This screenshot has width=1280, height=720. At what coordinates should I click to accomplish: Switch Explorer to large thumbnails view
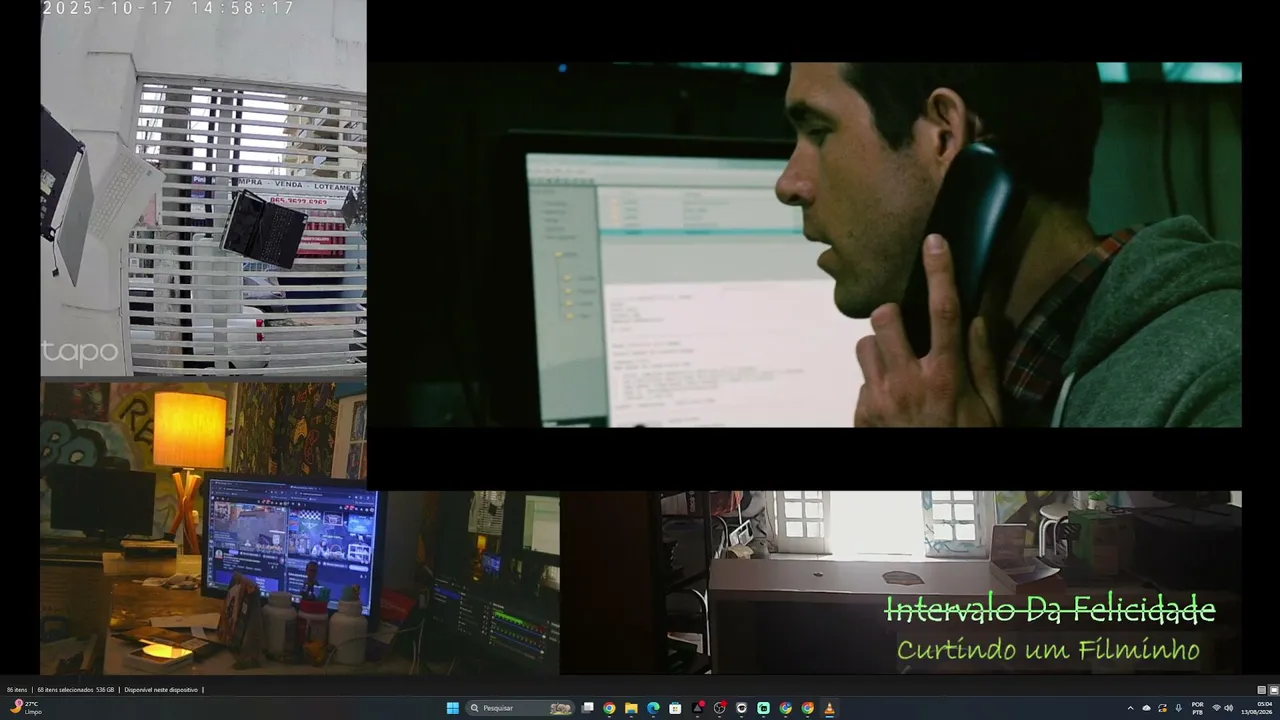point(1274,690)
